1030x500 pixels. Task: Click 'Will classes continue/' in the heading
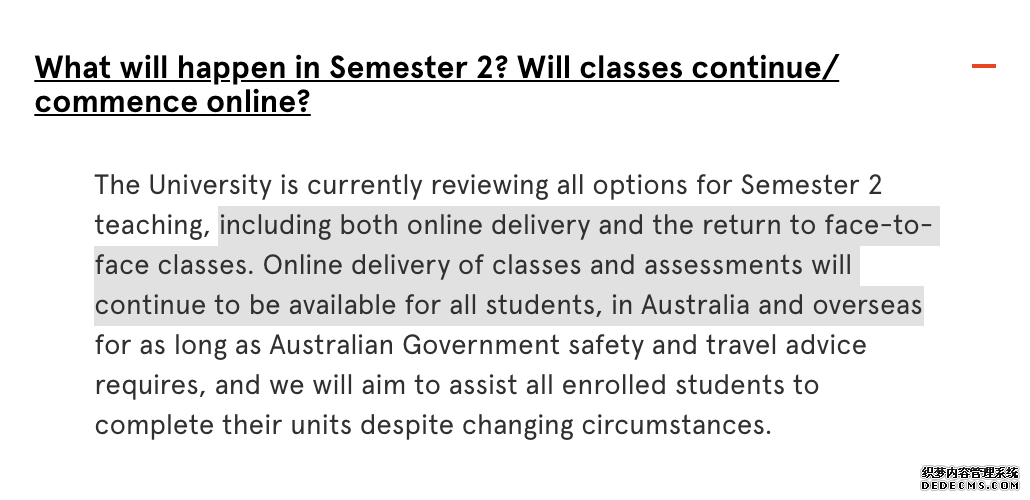pyautogui.click(x=679, y=68)
